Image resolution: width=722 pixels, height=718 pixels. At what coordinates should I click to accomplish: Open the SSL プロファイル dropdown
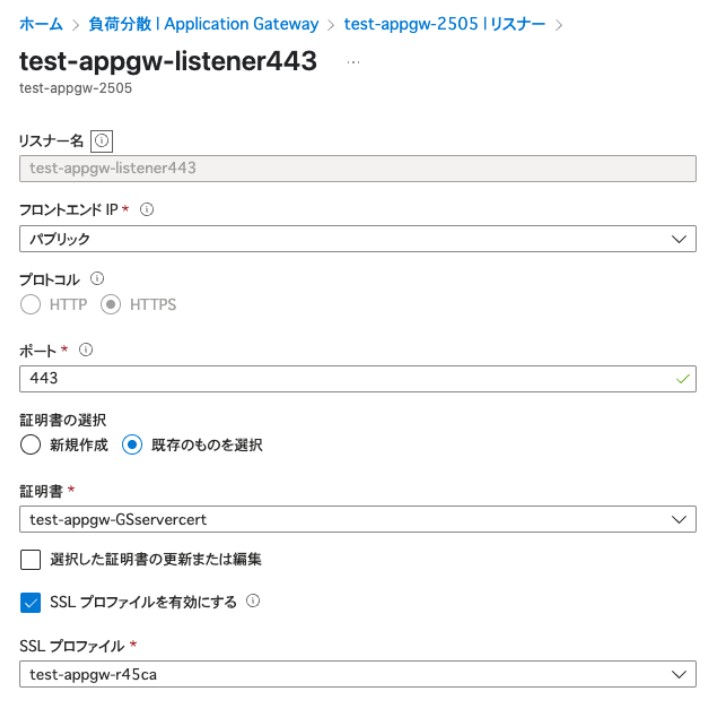tap(357, 674)
